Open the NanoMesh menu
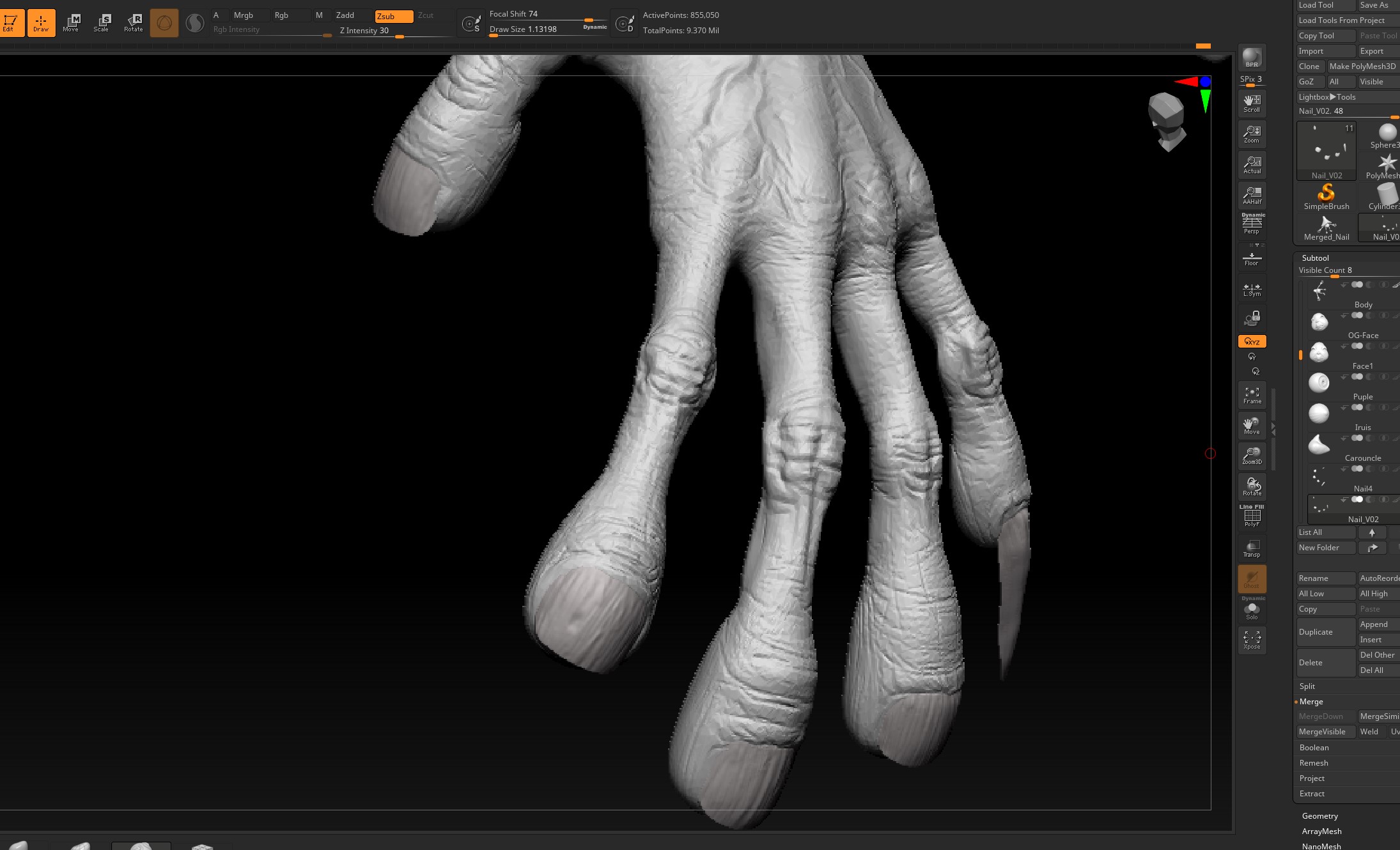This screenshot has height=850, width=1400. tap(1321, 846)
